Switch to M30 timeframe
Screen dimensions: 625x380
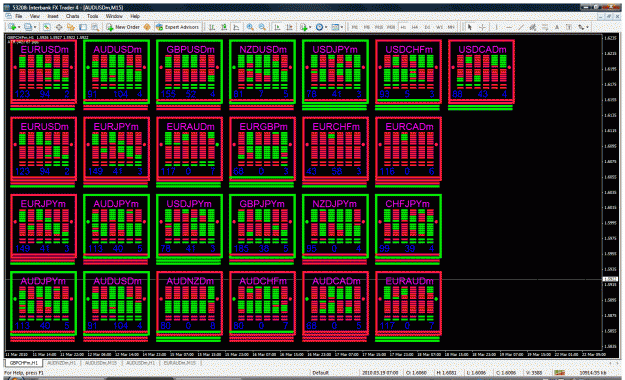391,27
